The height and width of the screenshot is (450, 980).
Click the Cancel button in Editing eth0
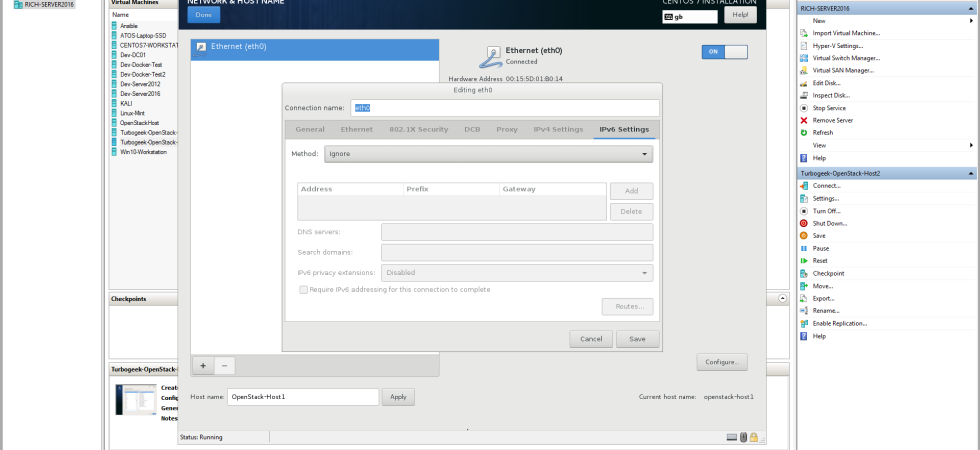(x=591, y=339)
